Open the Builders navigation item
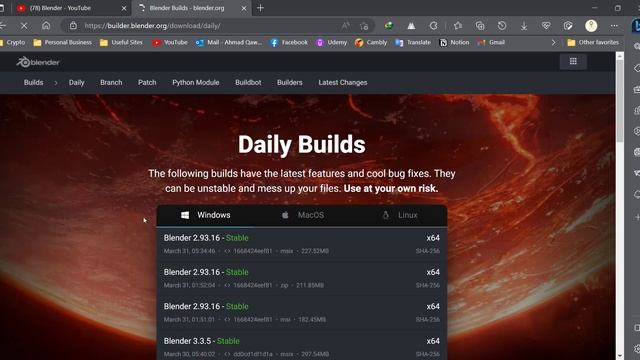This screenshot has height=360, width=640. click(x=290, y=82)
